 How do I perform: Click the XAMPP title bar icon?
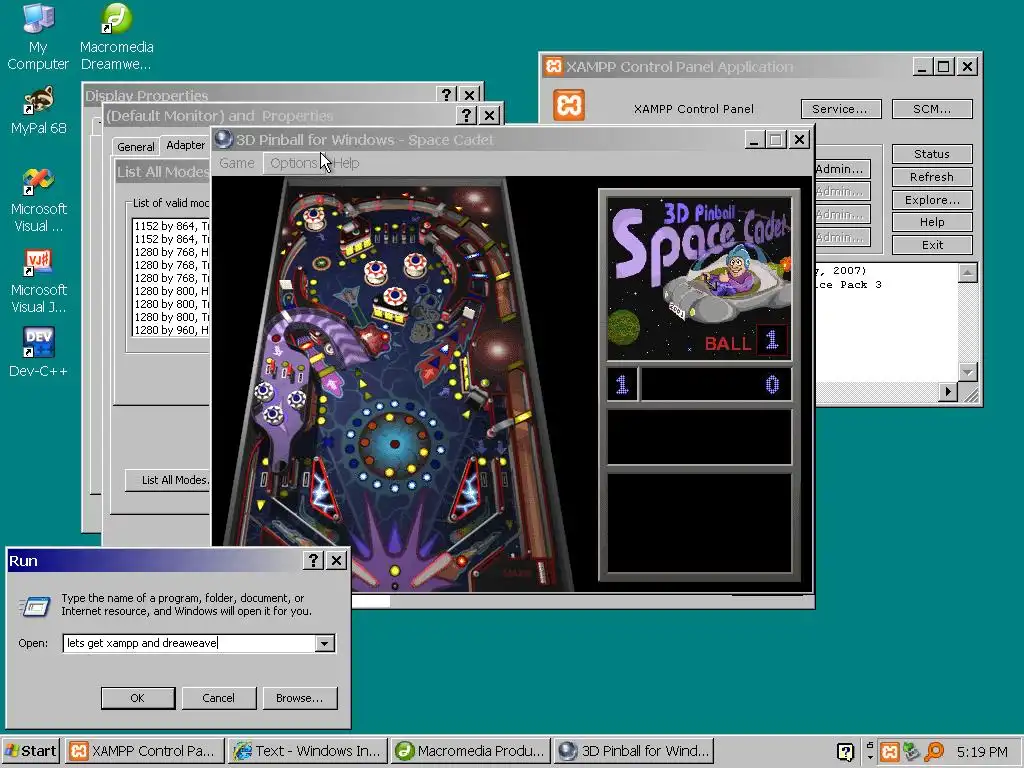(553, 66)
